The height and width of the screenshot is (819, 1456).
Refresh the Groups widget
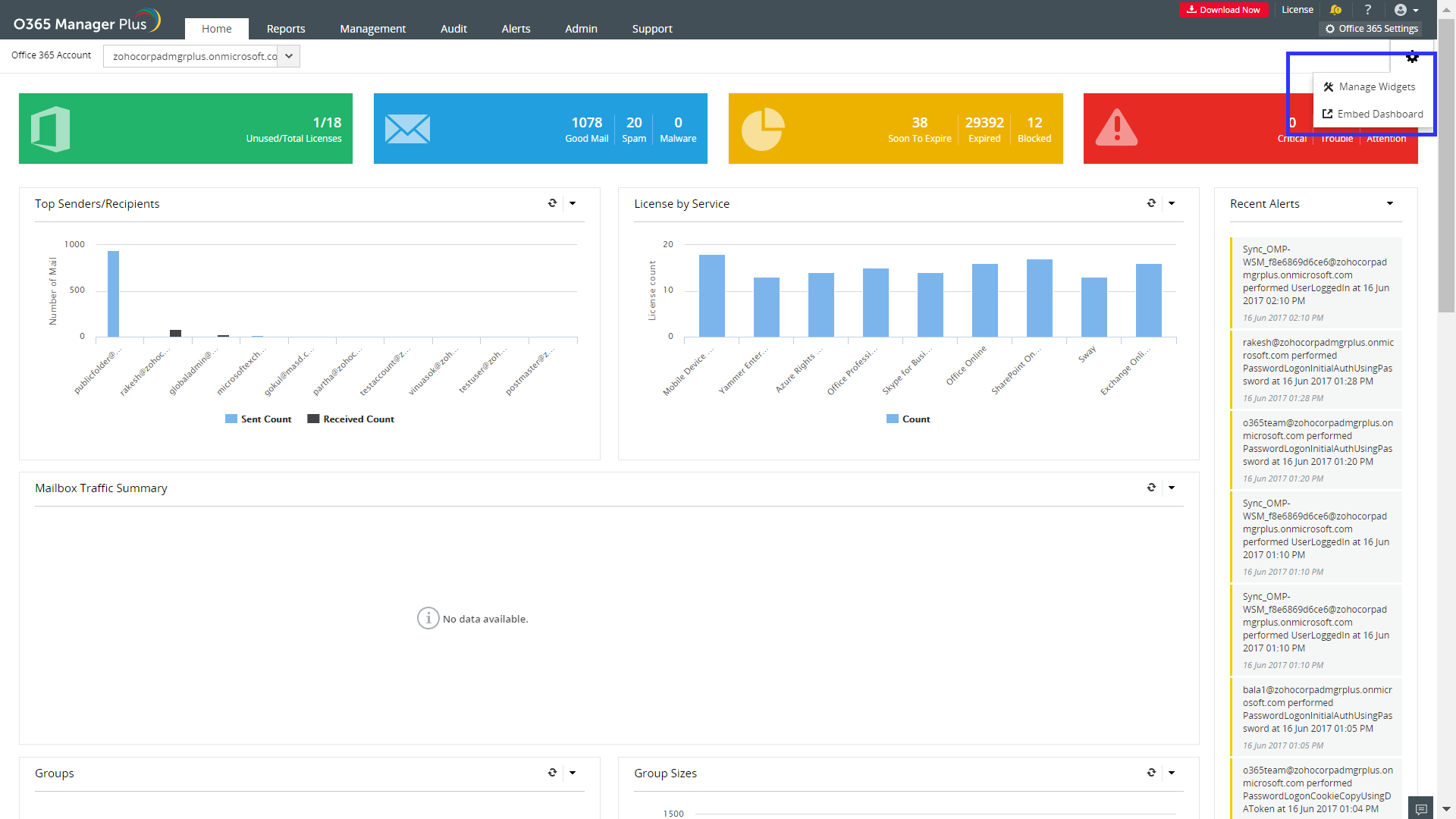point(552,773)
